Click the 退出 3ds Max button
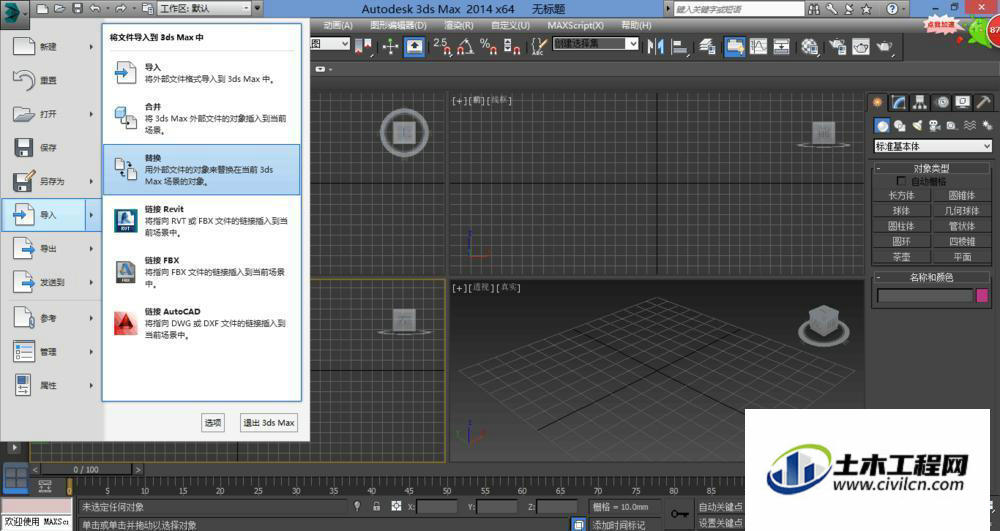 pyautogui.click(x=269, y=423)
